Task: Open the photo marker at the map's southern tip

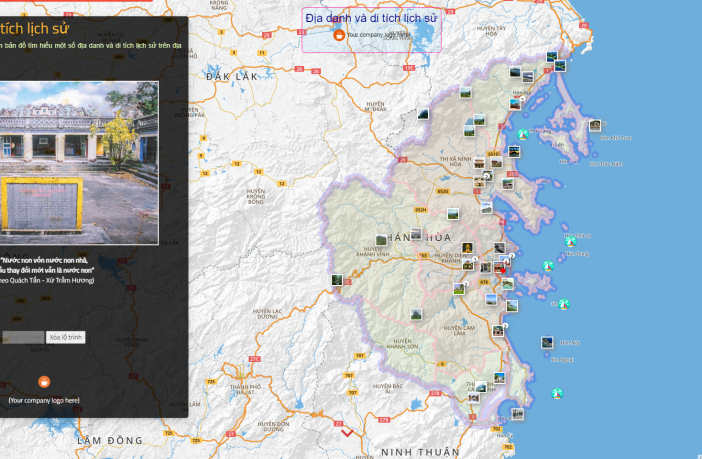Action: (x=518, y=414)
